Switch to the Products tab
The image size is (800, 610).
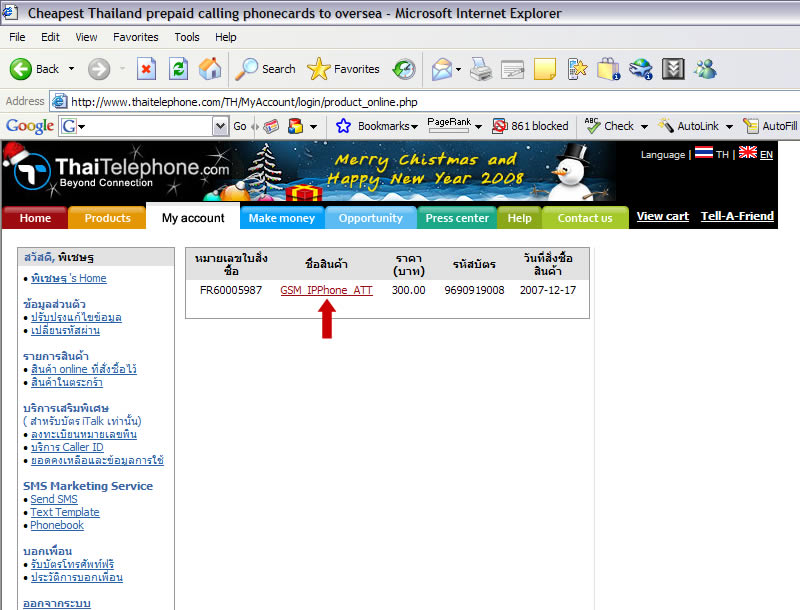coord(107,218)
